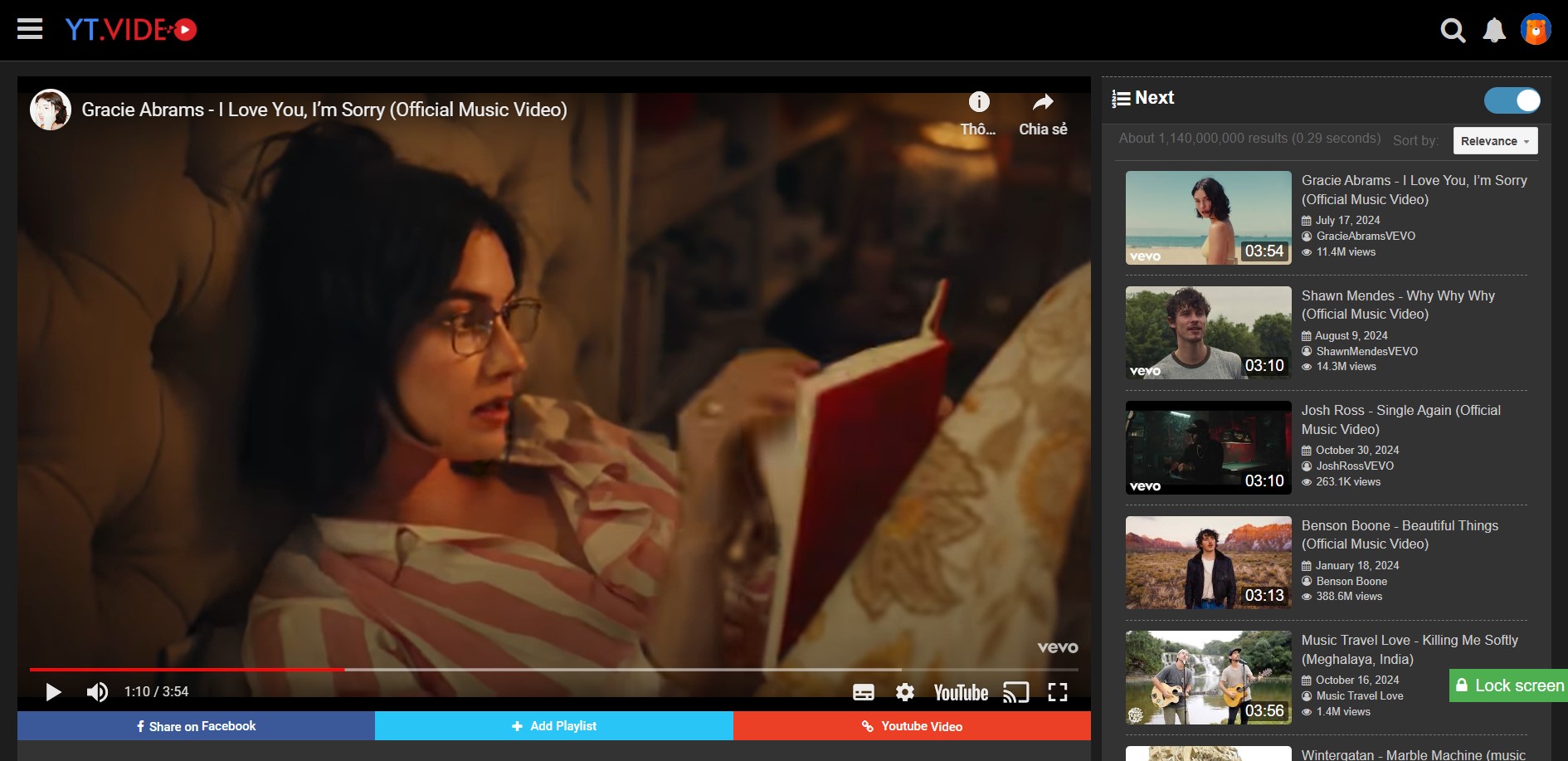Open the Relevance sort dropdown
This screenshot has height=761, width=1568.
coord(1495,141)
